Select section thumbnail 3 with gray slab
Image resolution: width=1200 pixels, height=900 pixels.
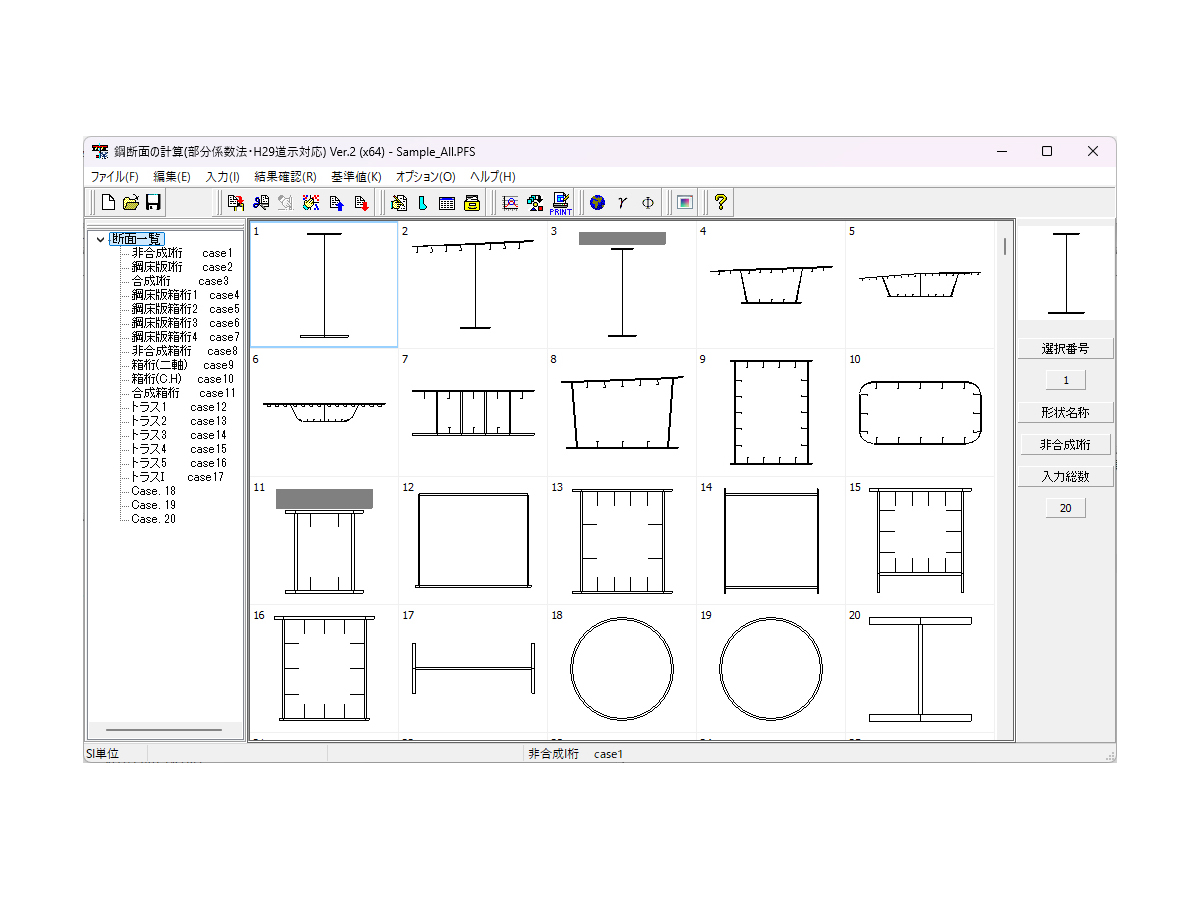(622, 285)
